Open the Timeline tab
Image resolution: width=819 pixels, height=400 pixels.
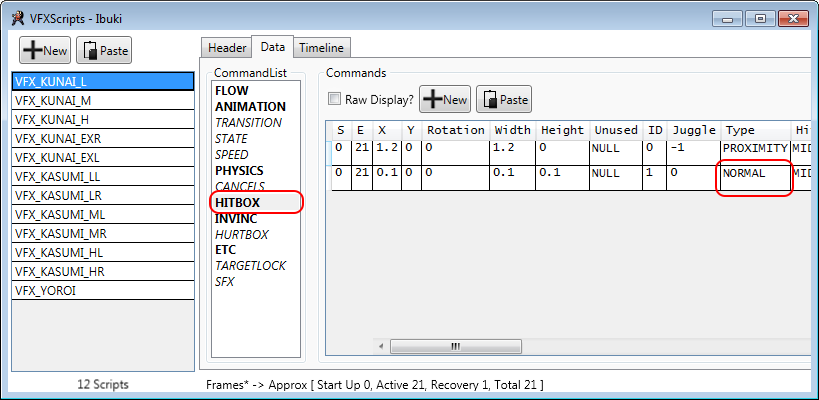(x=321, y=47)
